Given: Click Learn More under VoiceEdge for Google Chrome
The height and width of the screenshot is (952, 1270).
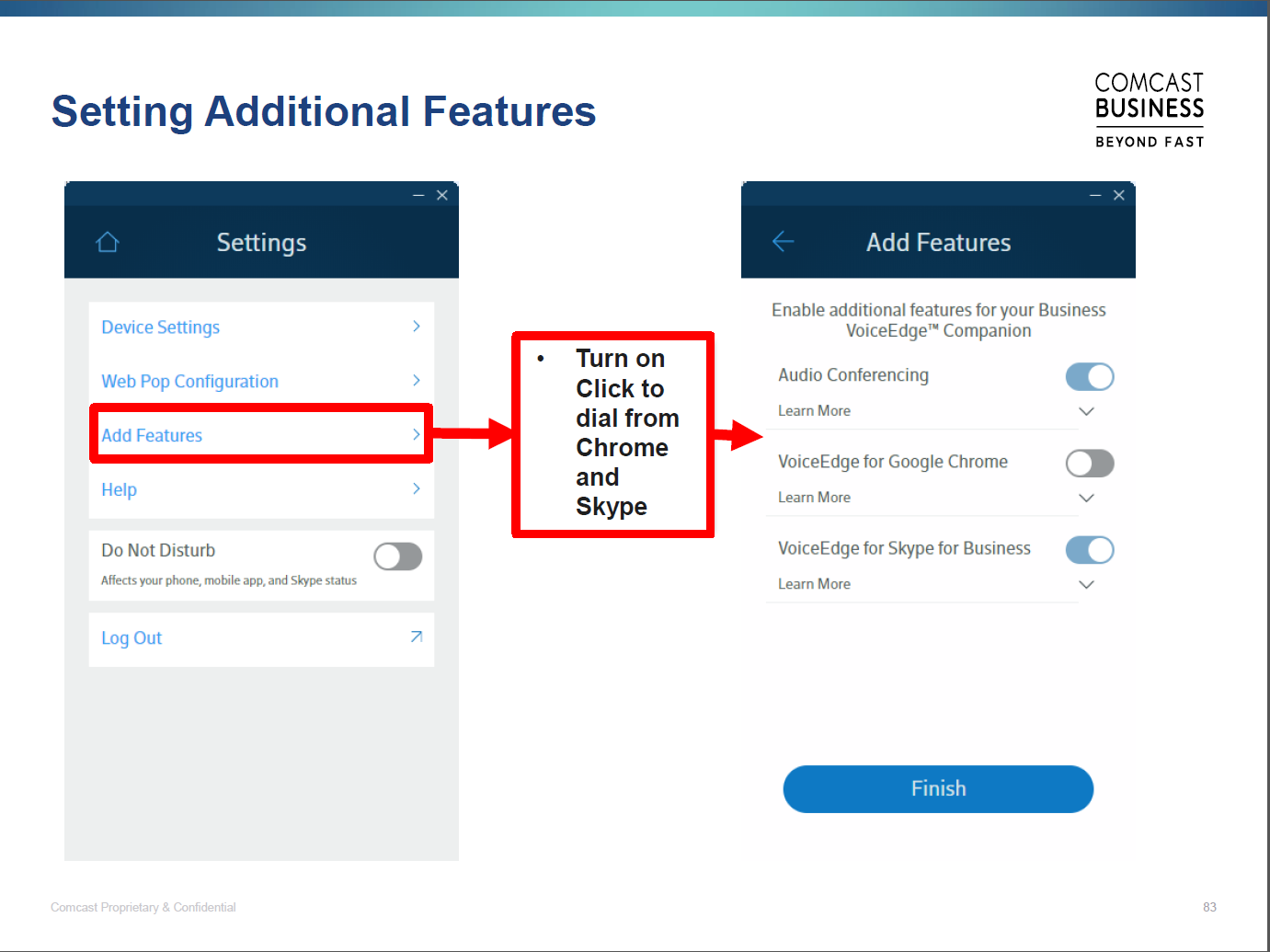Looking at the screenshot, I should coord(814,498).
